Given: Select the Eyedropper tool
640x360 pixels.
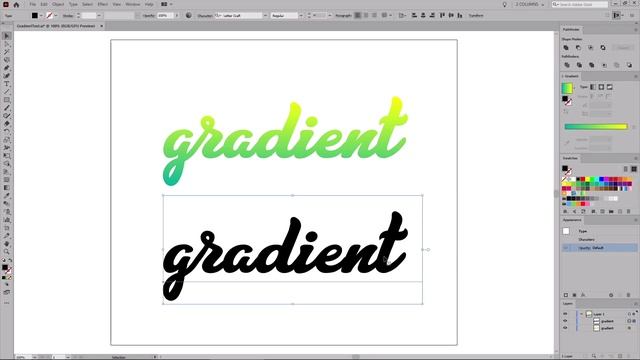Looking at the screenshot, I should click(7, 196).
